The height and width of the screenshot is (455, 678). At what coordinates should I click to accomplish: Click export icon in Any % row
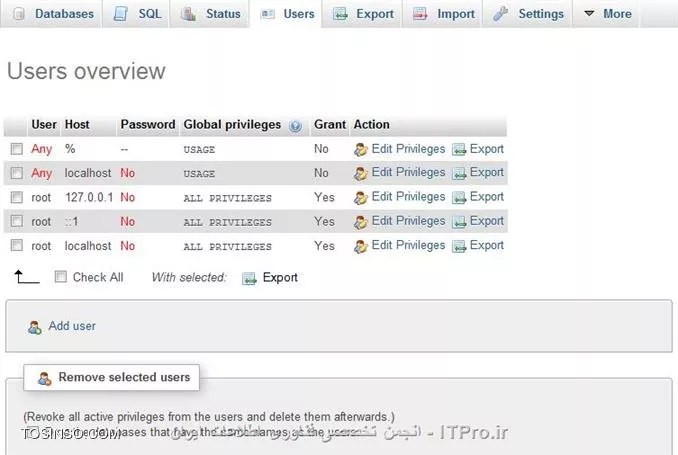click(x=459, y=150)
